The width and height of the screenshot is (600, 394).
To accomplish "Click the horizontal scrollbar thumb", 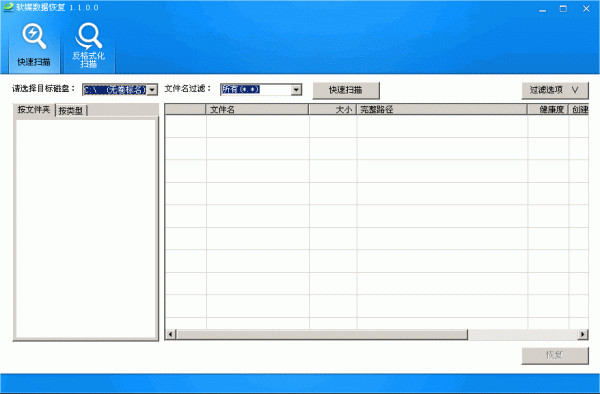I will point(322,335).
